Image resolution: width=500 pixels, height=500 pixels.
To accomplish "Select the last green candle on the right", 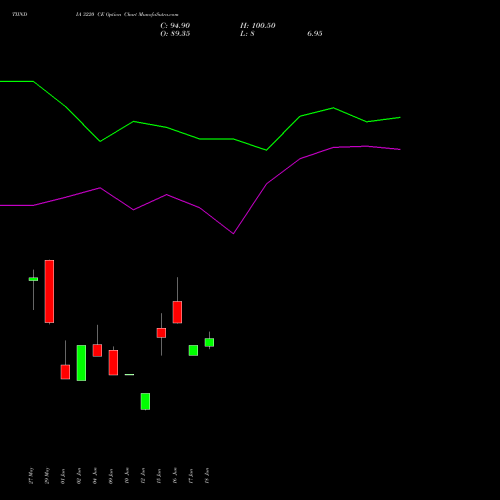I will pyautogui.click(x=209, y=342).
